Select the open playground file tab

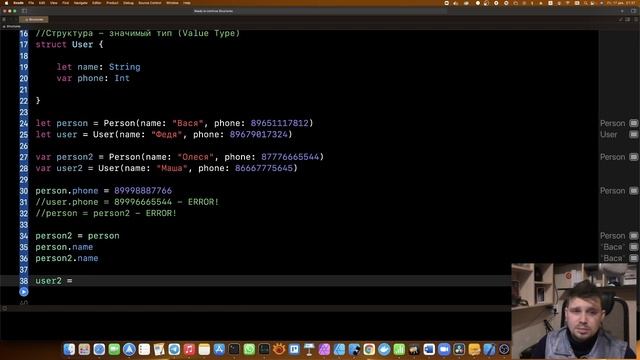click(x=34, y=19)
